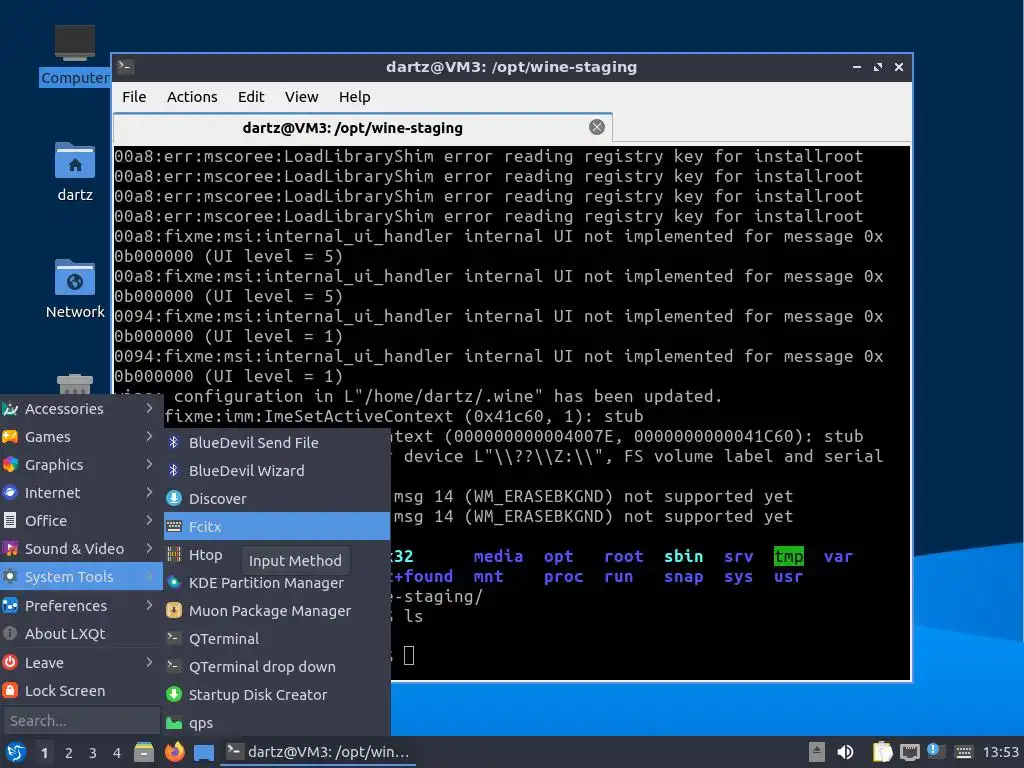Click the menu Search field
Viewport: 1024px width, 768px height.
[81, 721]
